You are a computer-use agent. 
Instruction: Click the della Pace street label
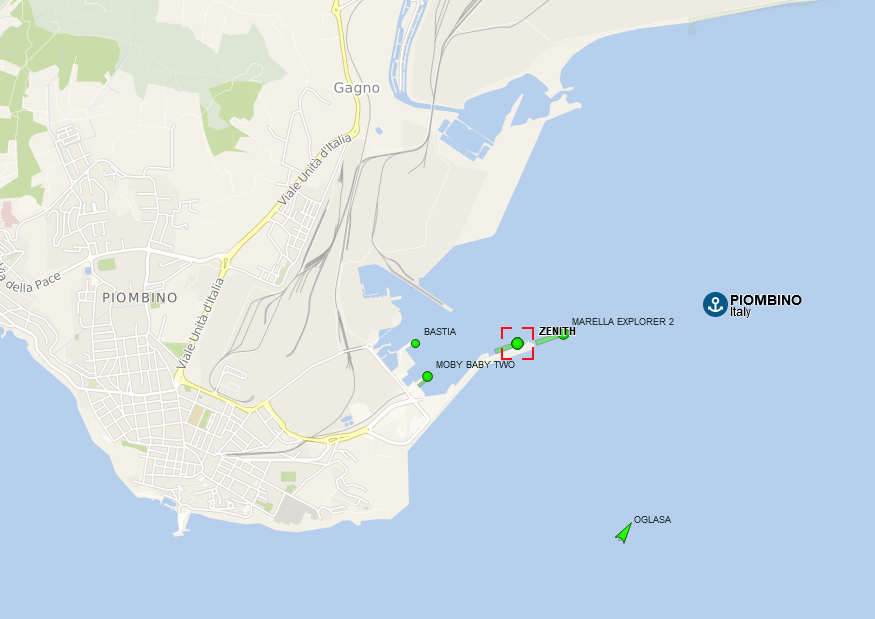coord(31,280)
